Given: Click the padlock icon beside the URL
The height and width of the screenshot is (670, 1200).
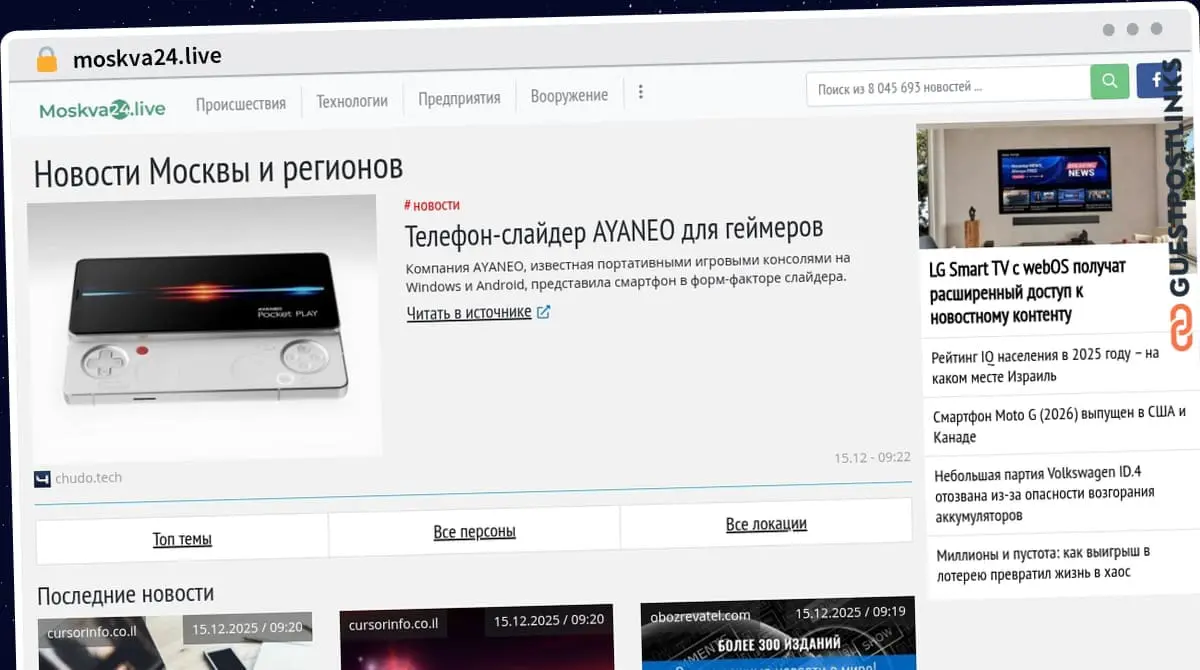Looking at the screenshot, I should [46, 59].
